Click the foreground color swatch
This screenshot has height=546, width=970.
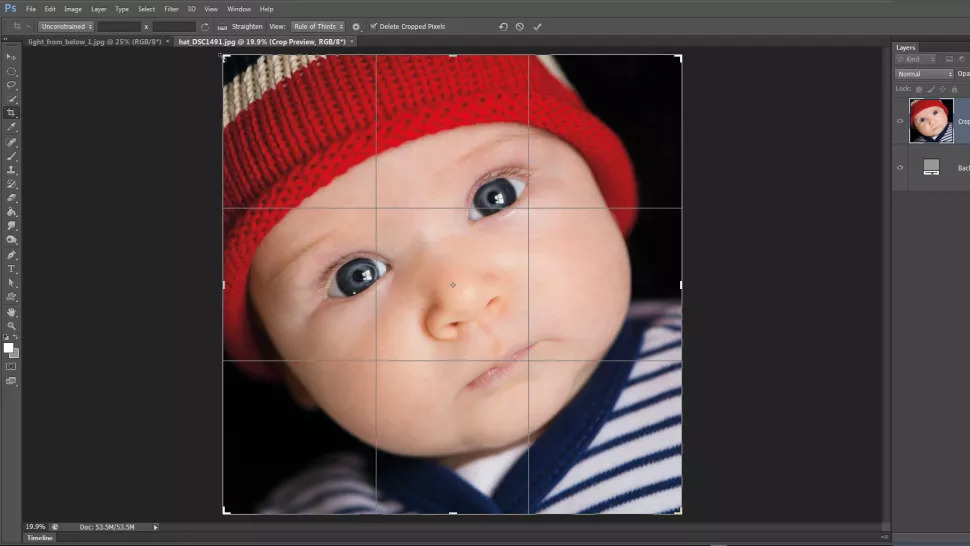pyautogui.click(x=8, y=348)
